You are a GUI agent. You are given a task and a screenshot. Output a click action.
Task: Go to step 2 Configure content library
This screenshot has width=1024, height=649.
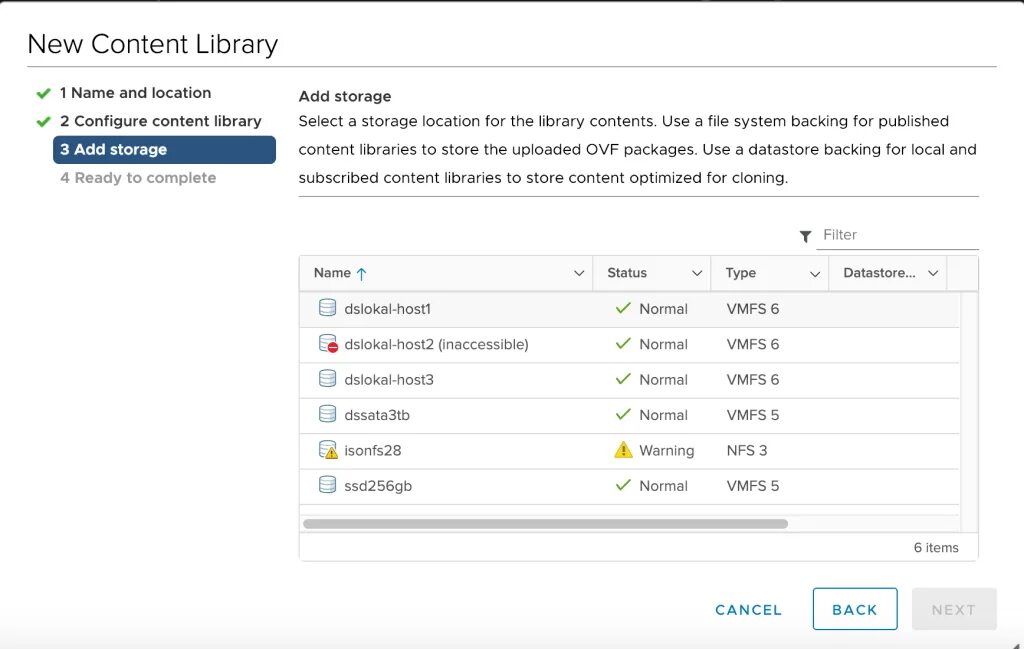coord(160,121)
